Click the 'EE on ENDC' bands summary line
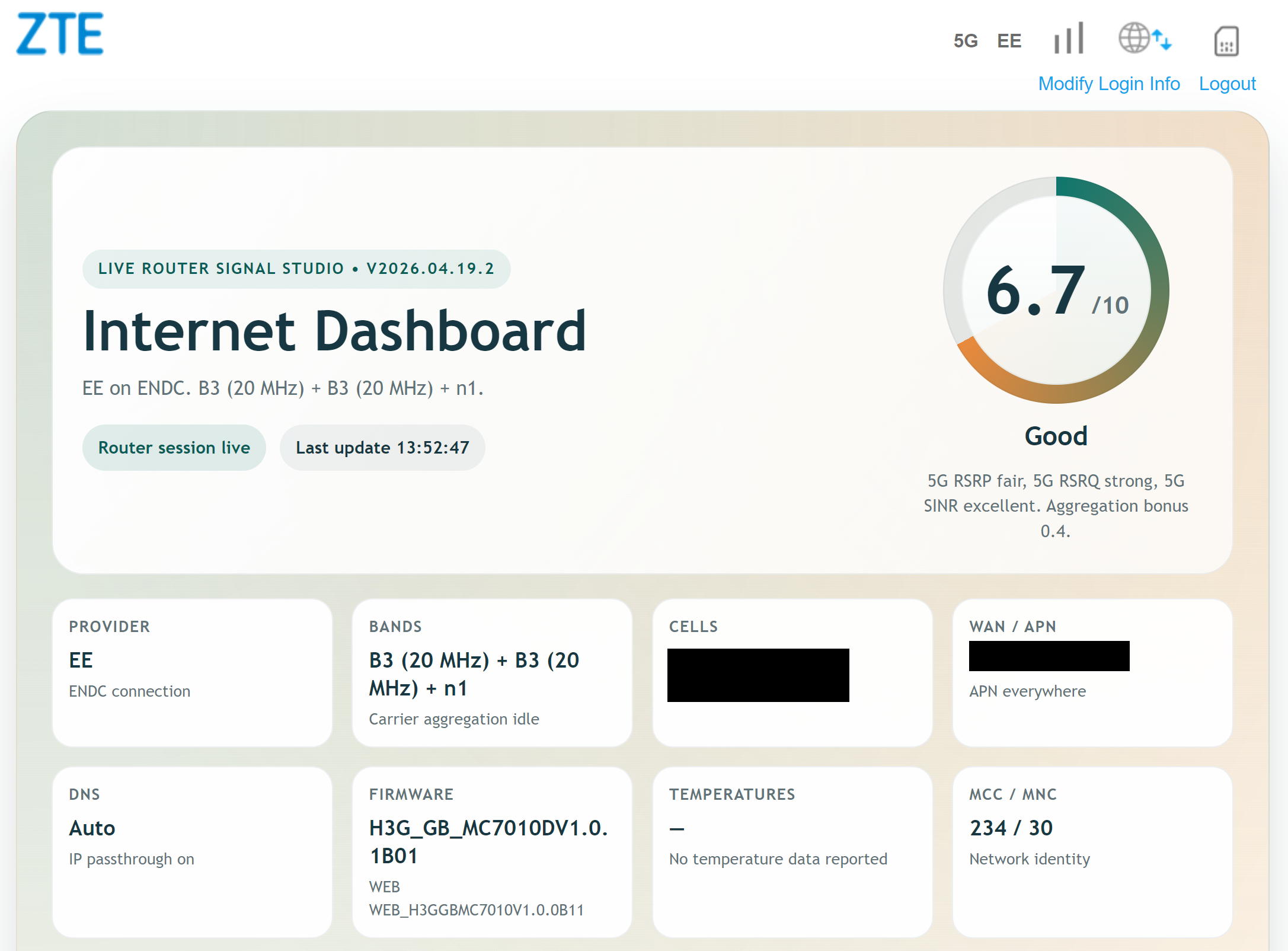Image resolution: width=1288 pixels, height=951 pixels. (x=283, y=388)
